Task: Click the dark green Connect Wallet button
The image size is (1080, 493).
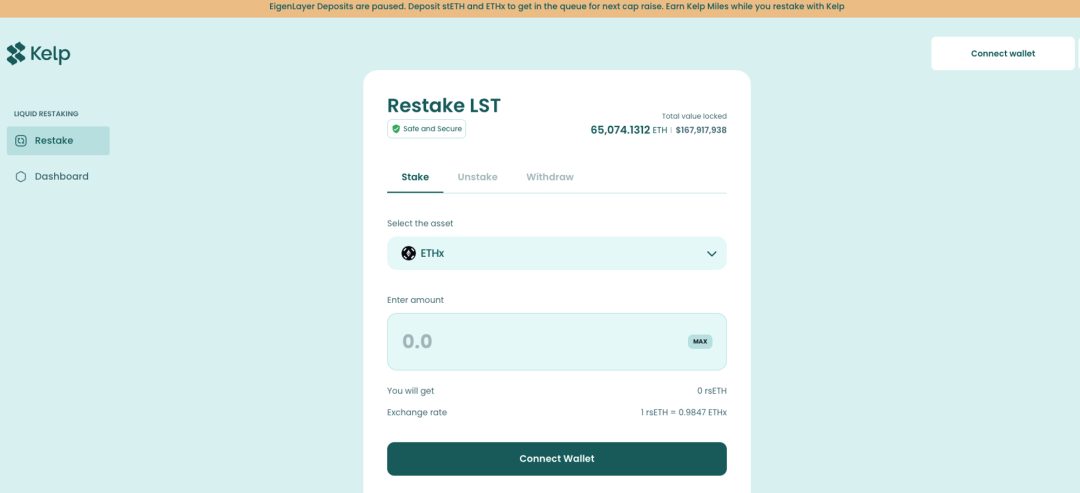Action: click(556, 459)
